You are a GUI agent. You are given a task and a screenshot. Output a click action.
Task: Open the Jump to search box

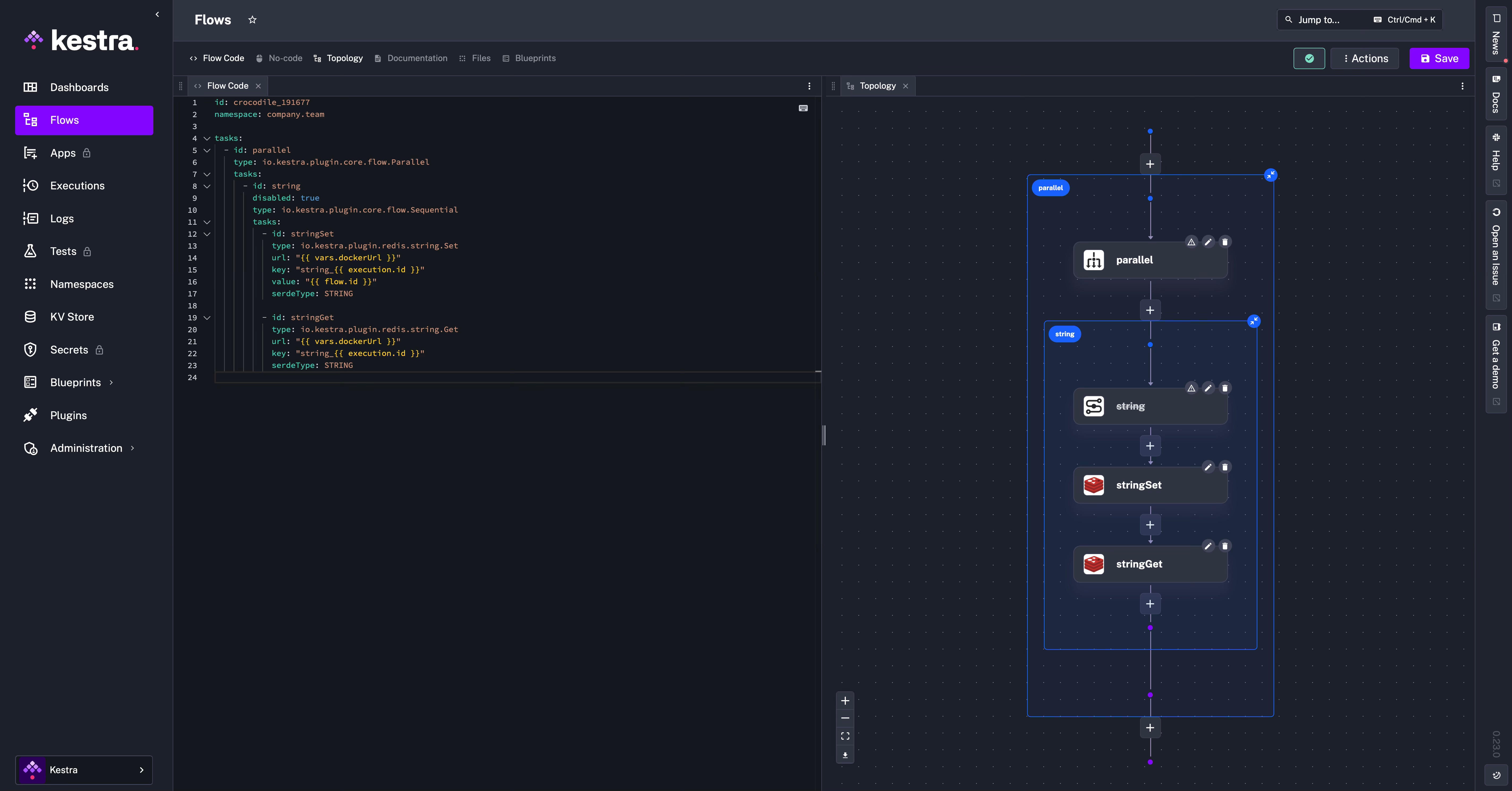tap(1359, 19)
